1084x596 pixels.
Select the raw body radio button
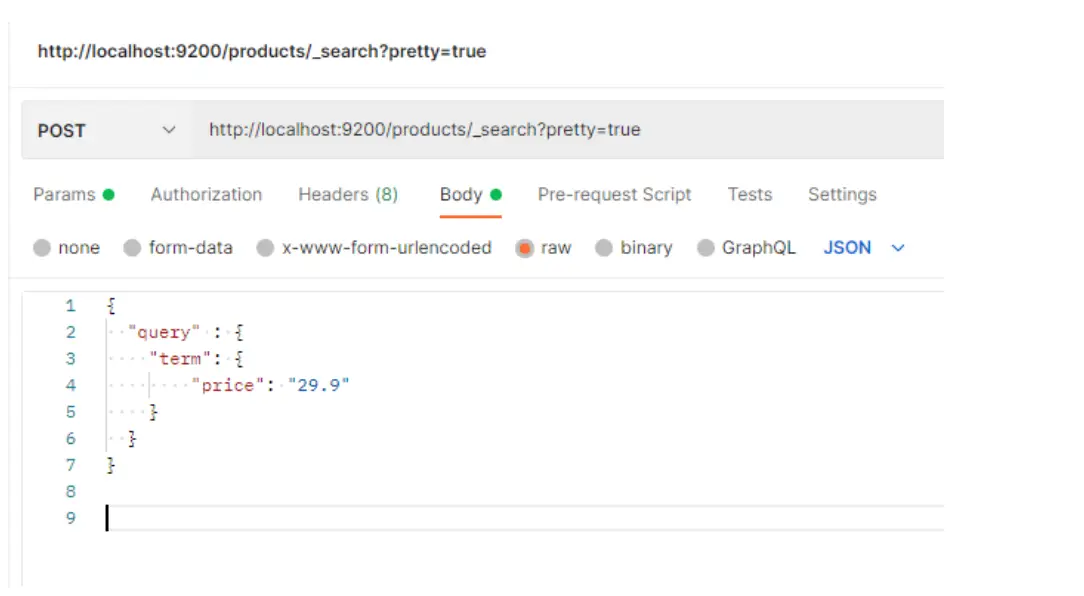pyautogui.click(x=525, y=249)
